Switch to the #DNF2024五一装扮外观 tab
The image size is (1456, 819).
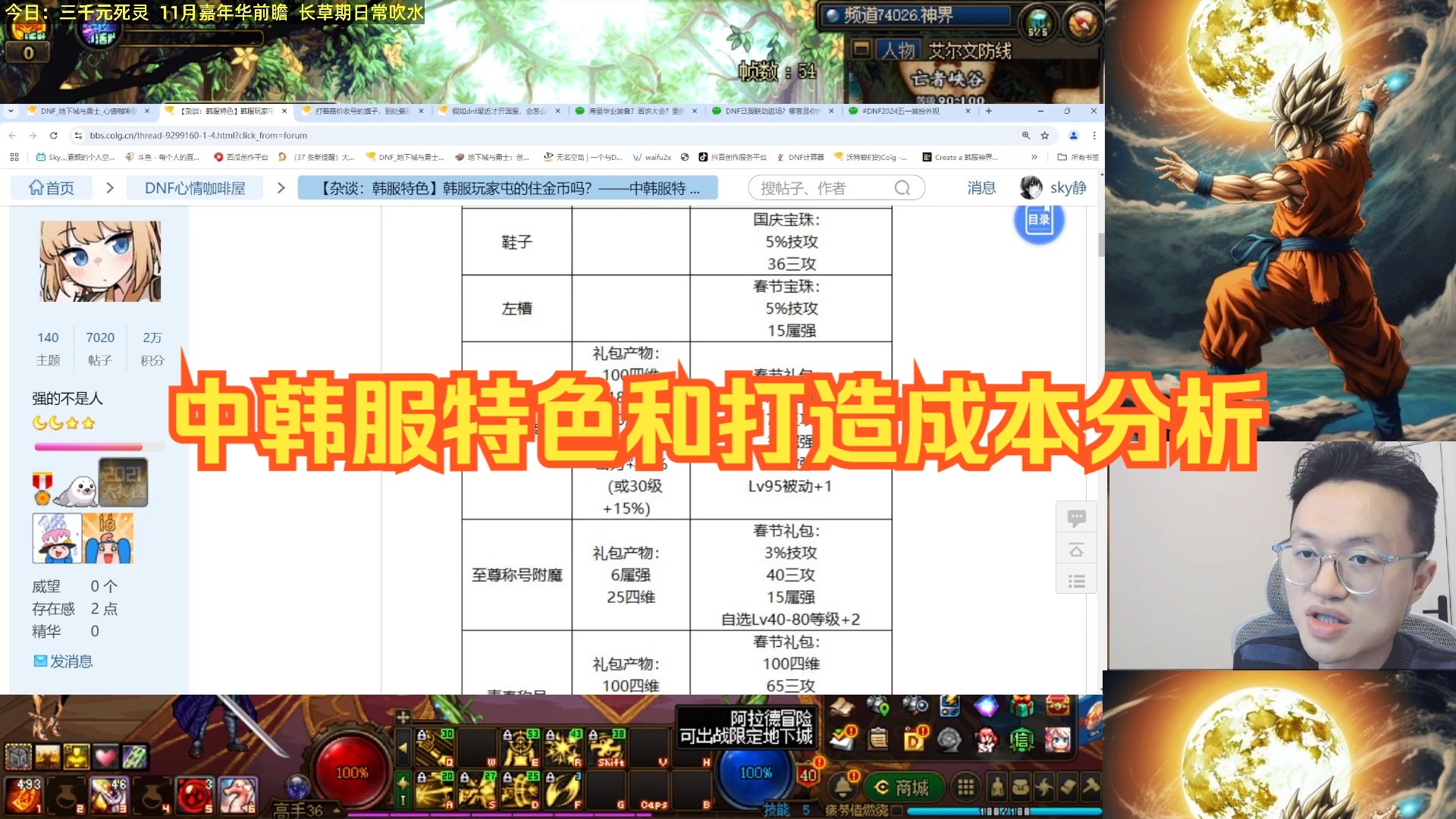pyautogui.click(x=909, y=111)
